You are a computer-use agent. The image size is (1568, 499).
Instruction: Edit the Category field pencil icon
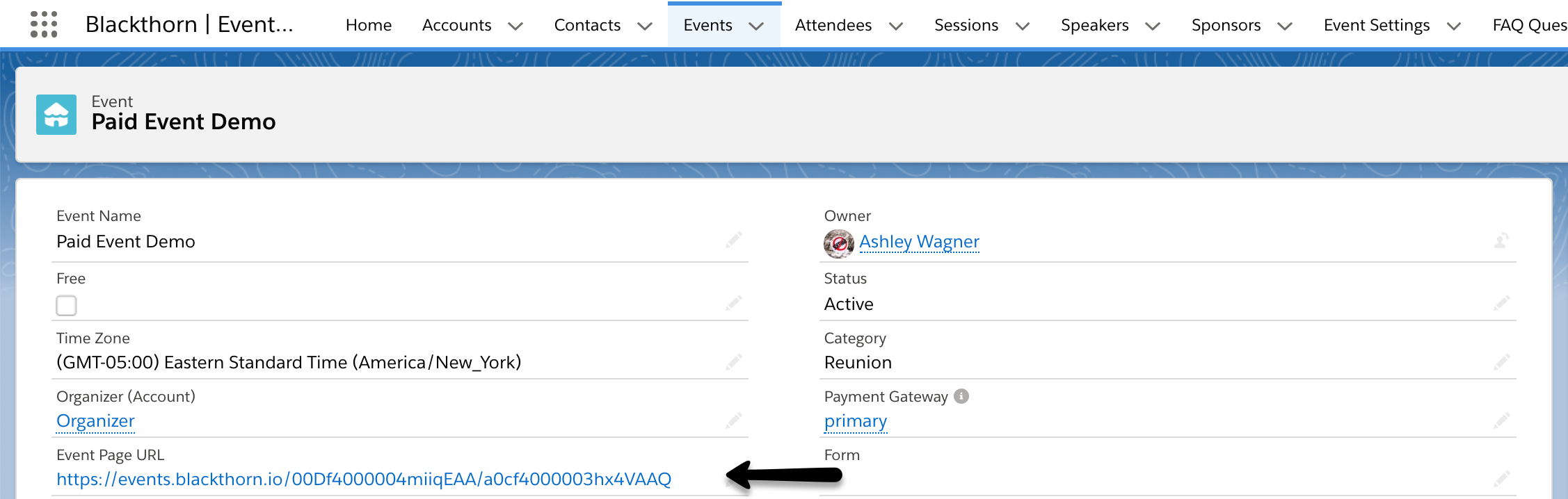coord(1501,362)
